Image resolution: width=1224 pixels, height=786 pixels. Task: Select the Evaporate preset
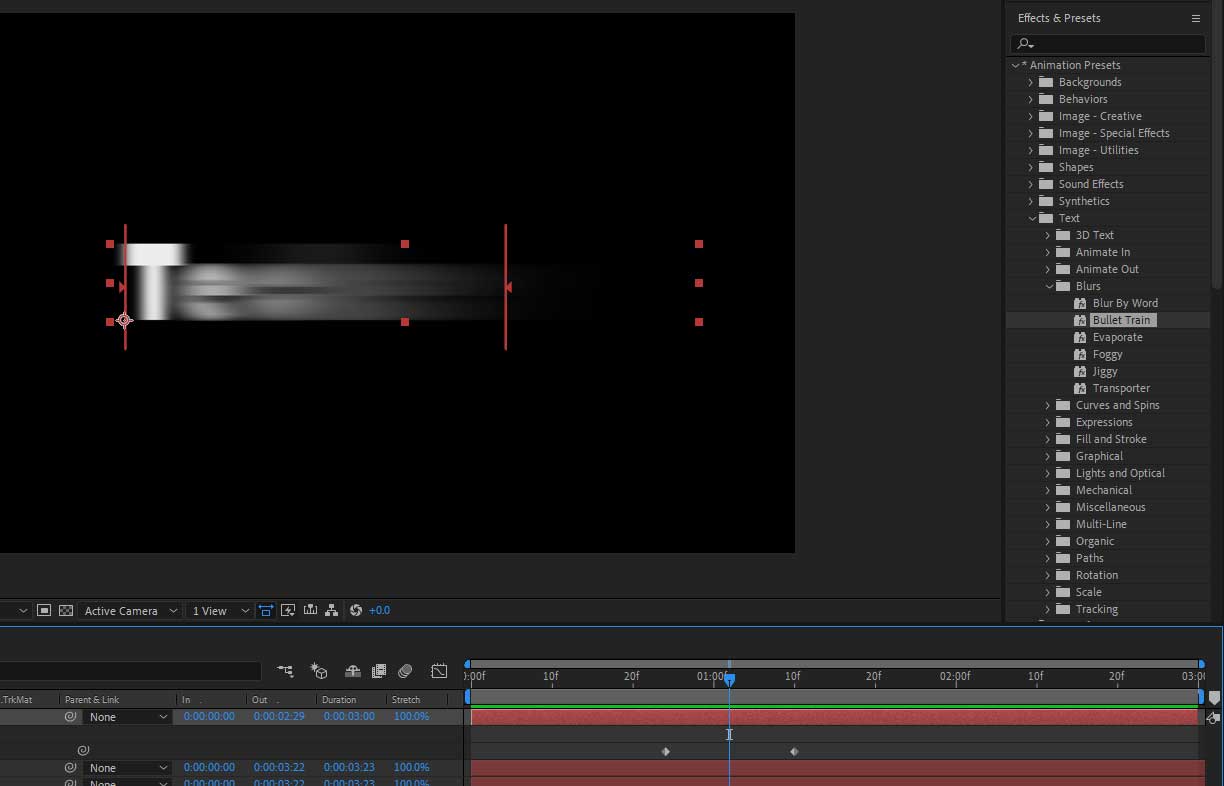pos(1117,337)
